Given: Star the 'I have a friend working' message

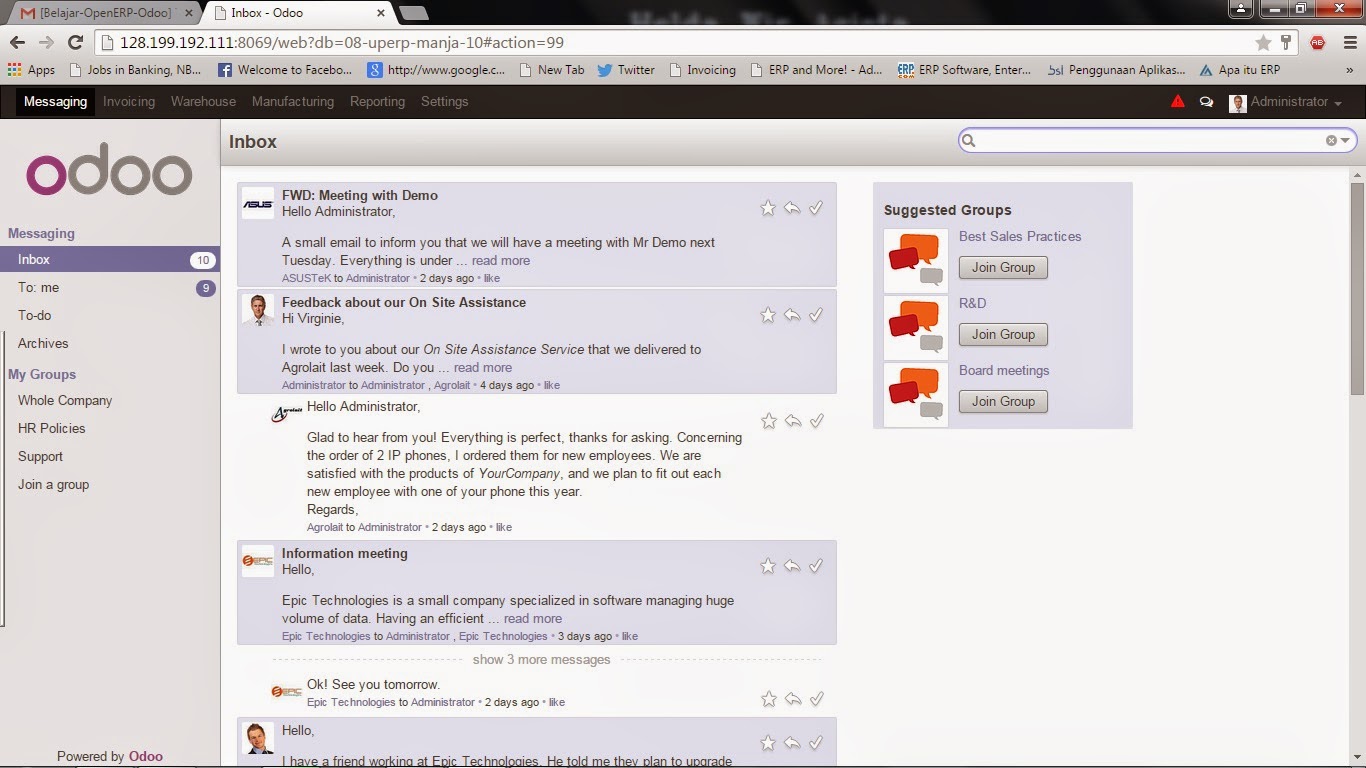Looking at the screenshot, I should pyautogui.click(x=768, y=743).
